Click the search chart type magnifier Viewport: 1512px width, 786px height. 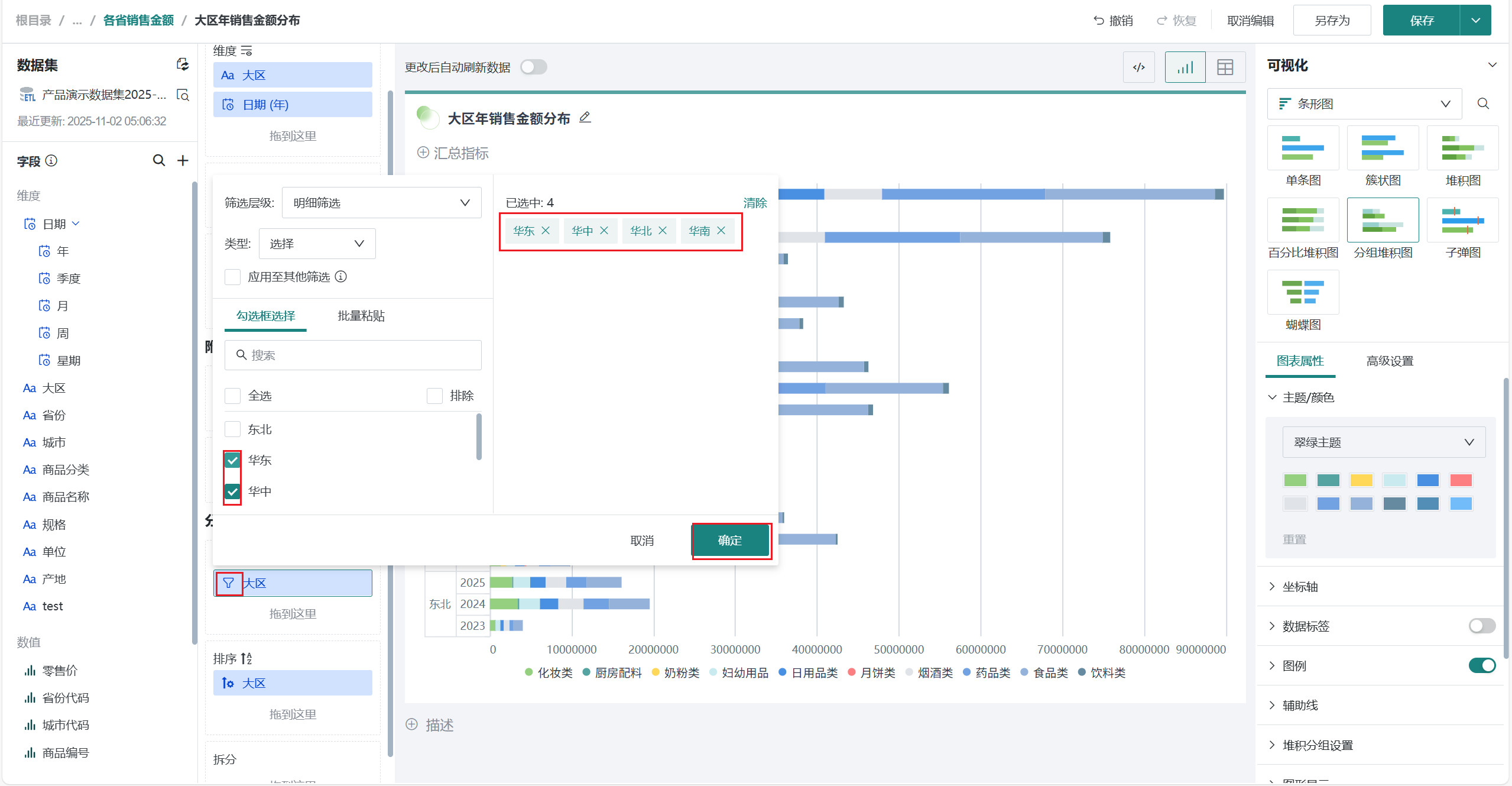click(x=1482, y=104)
